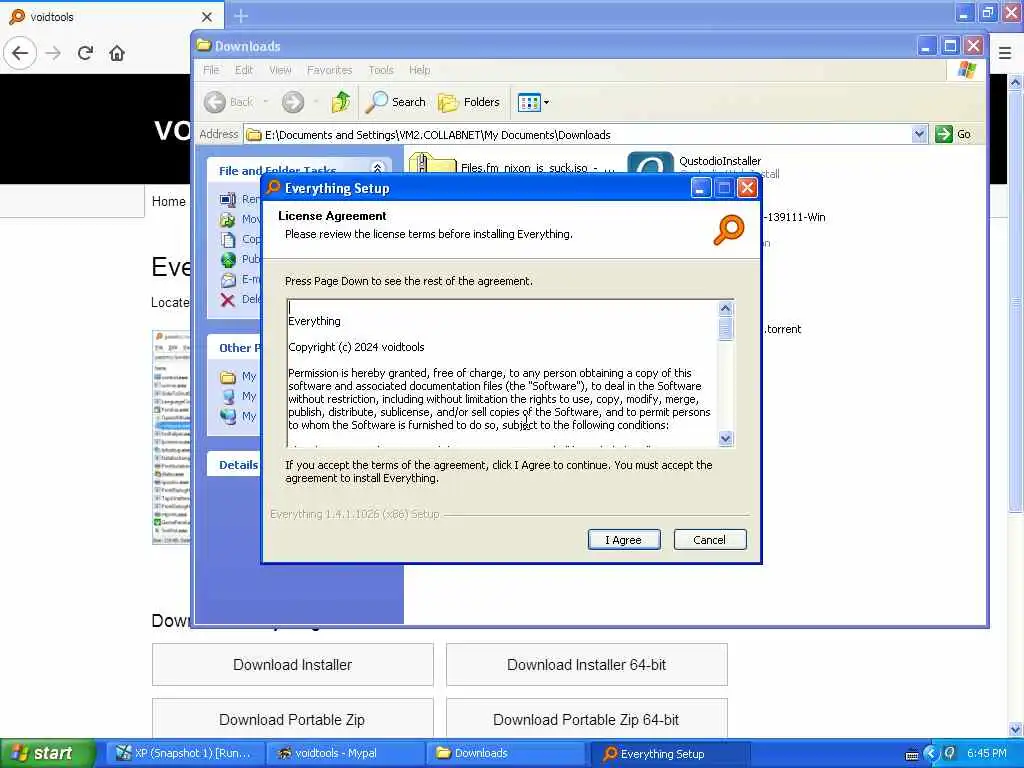Click the Go button beside address bar
The image size is (1024, 768).
pos(953,135)
